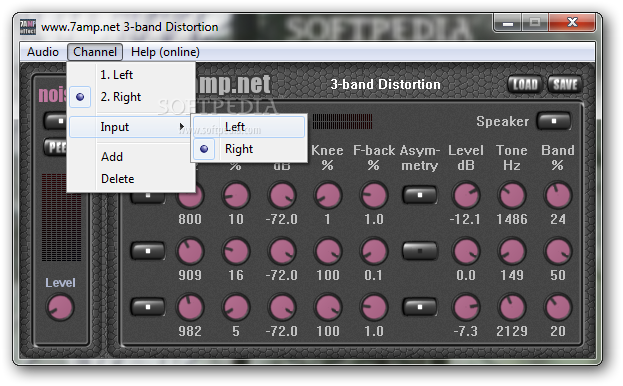
Task: Click the F-back knob in the 982 row
Action: click(374, 307)
